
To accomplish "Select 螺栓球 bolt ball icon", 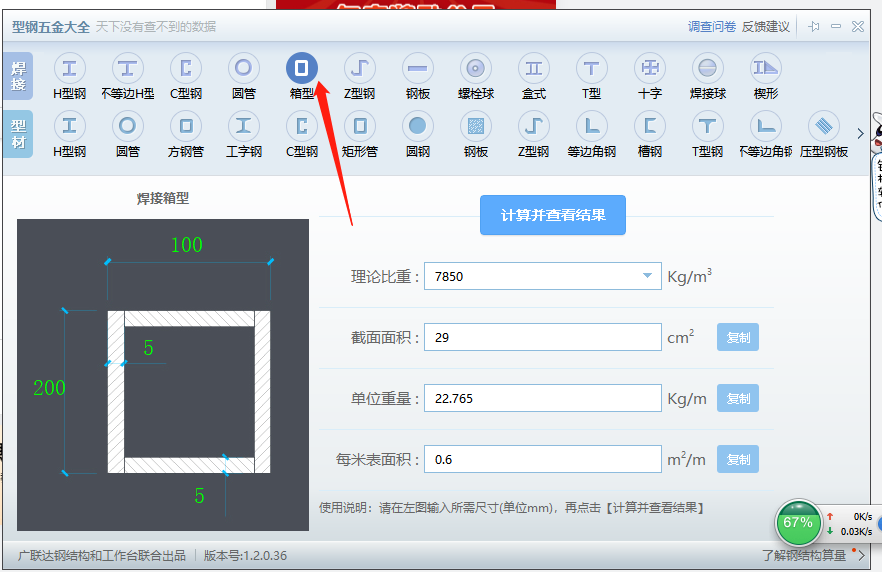I will pyautogui.click(x=476, y=69).
